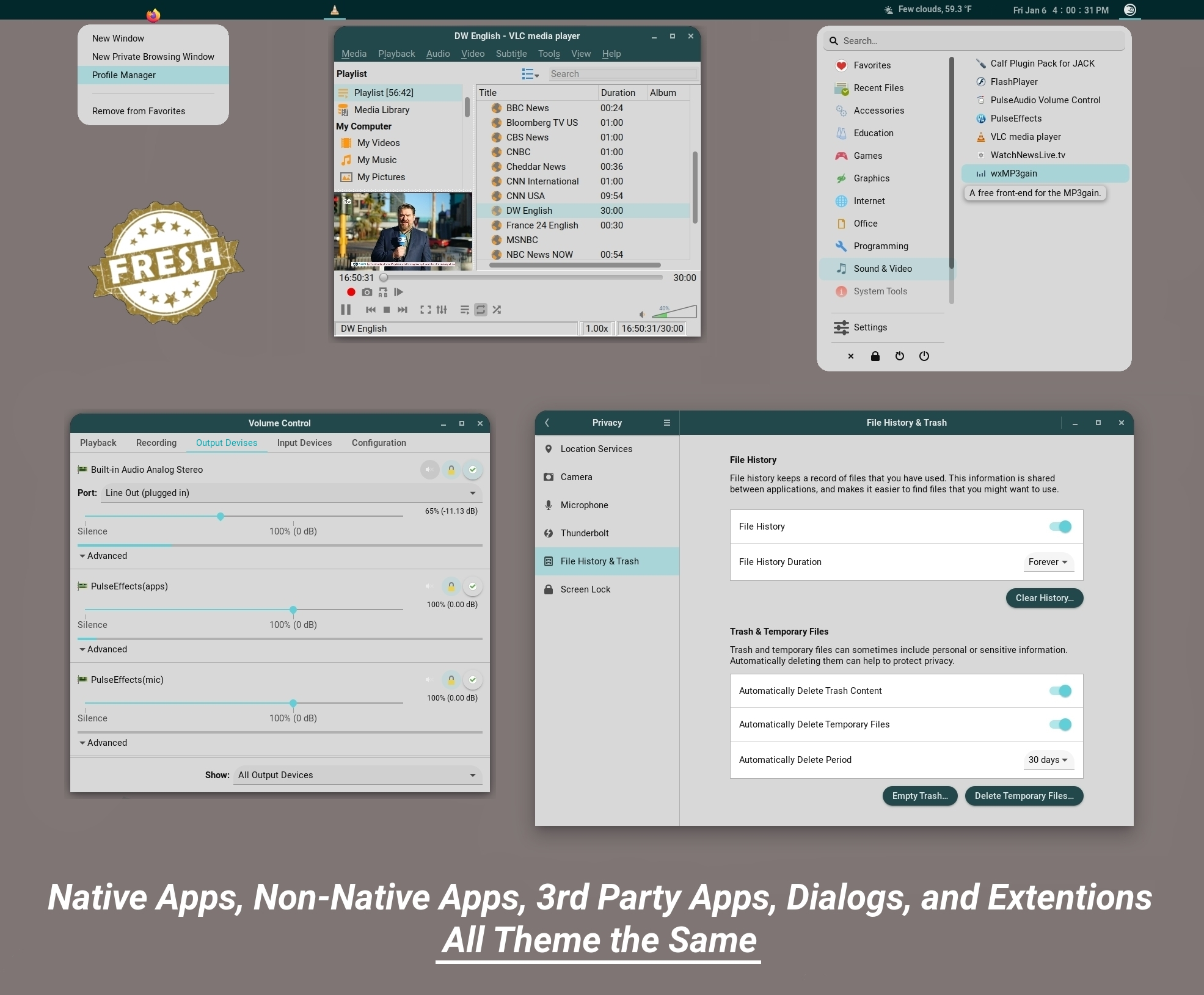The image size is (1204, 995).
Task: Click the power off icon in menu
Action: [x=924, y=356]
